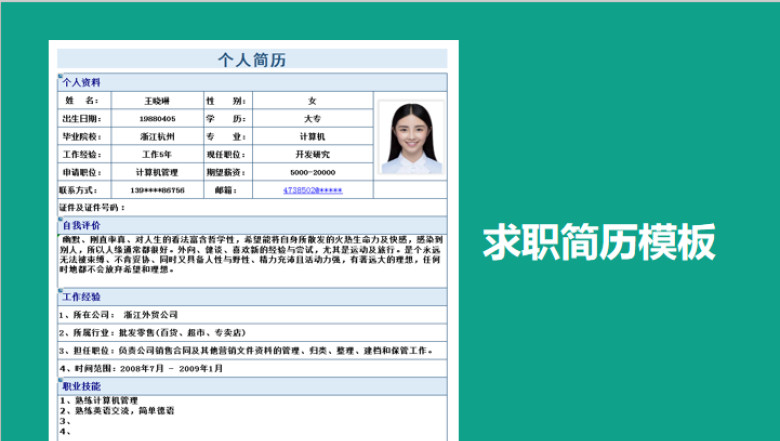The height and width of the screenshot is (441, 780).
Task: Select the current position cell '开发研究'
Action: tap(312, 154)
